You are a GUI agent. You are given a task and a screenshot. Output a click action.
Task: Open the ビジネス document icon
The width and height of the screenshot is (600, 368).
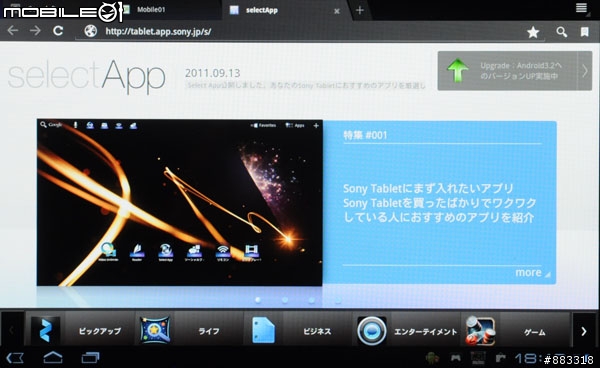pyautogui.click(x=263, y=330)
